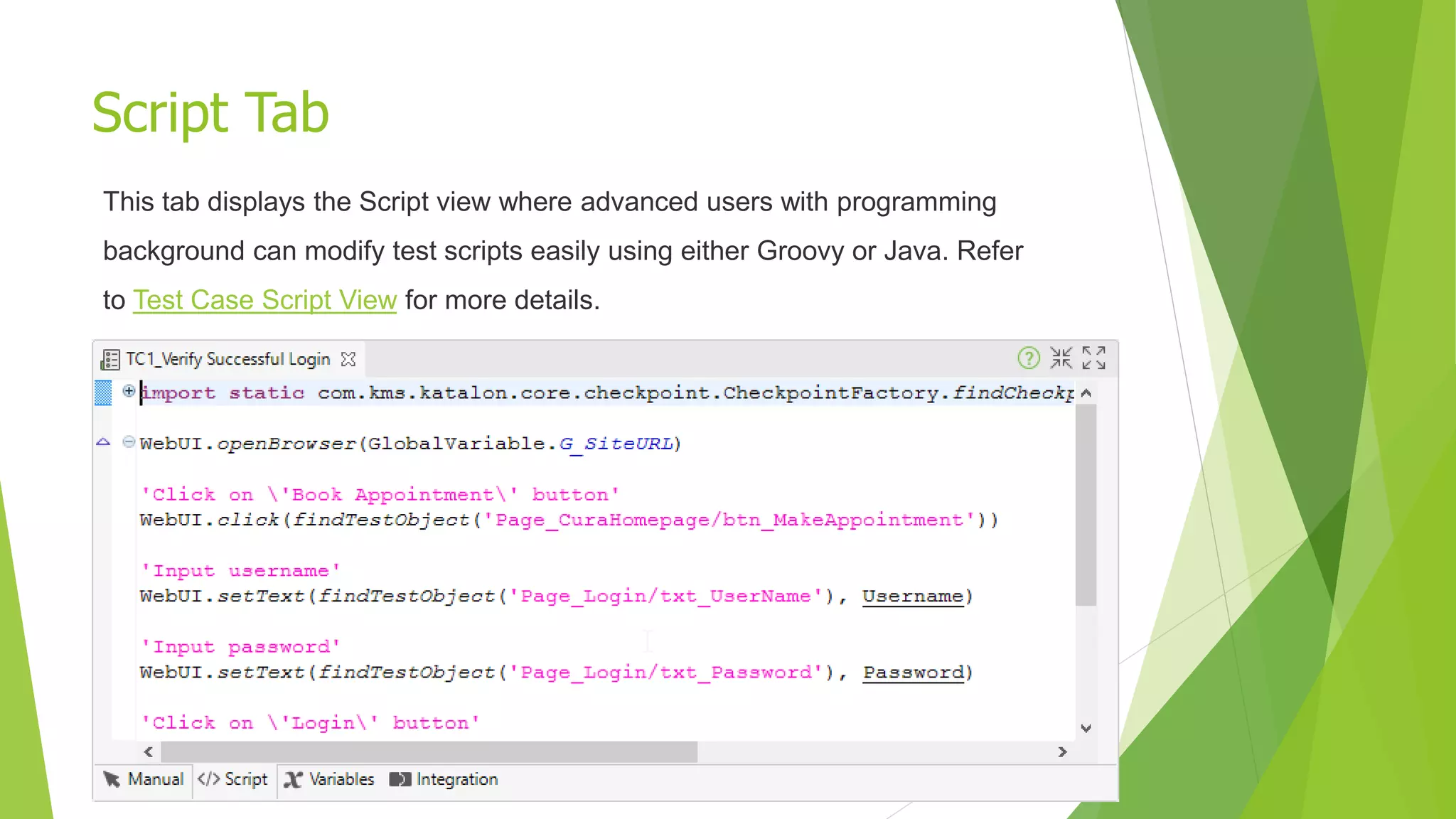The height and width of the screenshot is (819, 1456).
Task: Close the TC1_Verify Successful Login tab
Action: pos(348,359)
